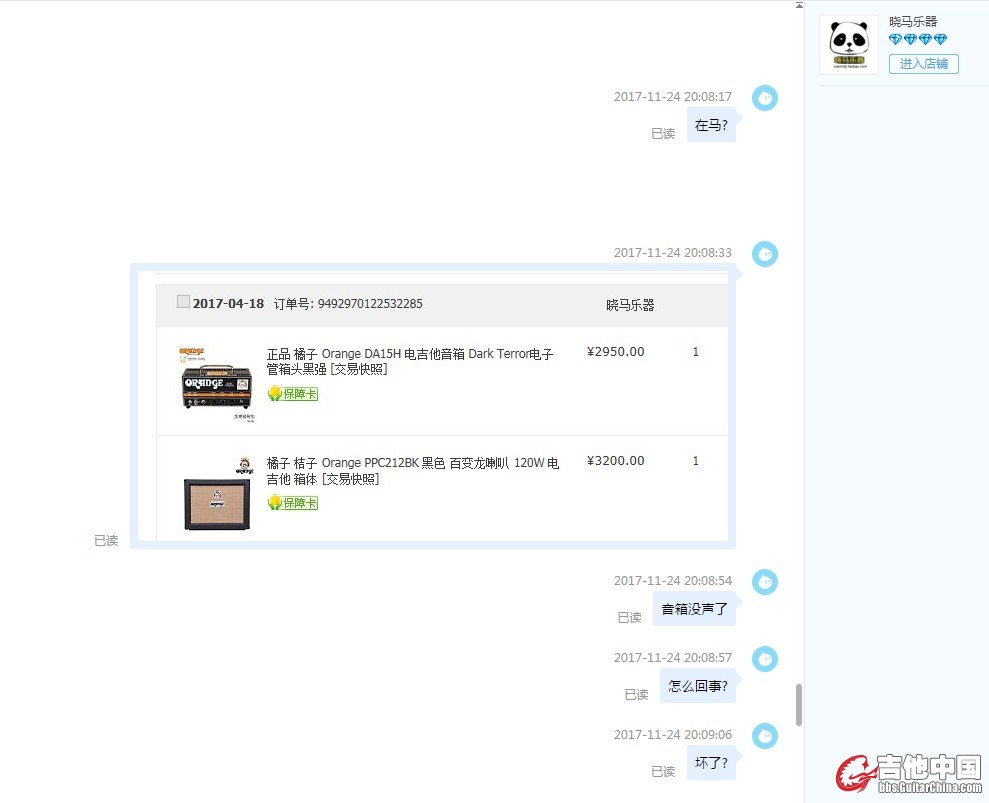Click the shop's diamond rating icons
Viewport: 989px width, 803px height.
coord(918,40)
